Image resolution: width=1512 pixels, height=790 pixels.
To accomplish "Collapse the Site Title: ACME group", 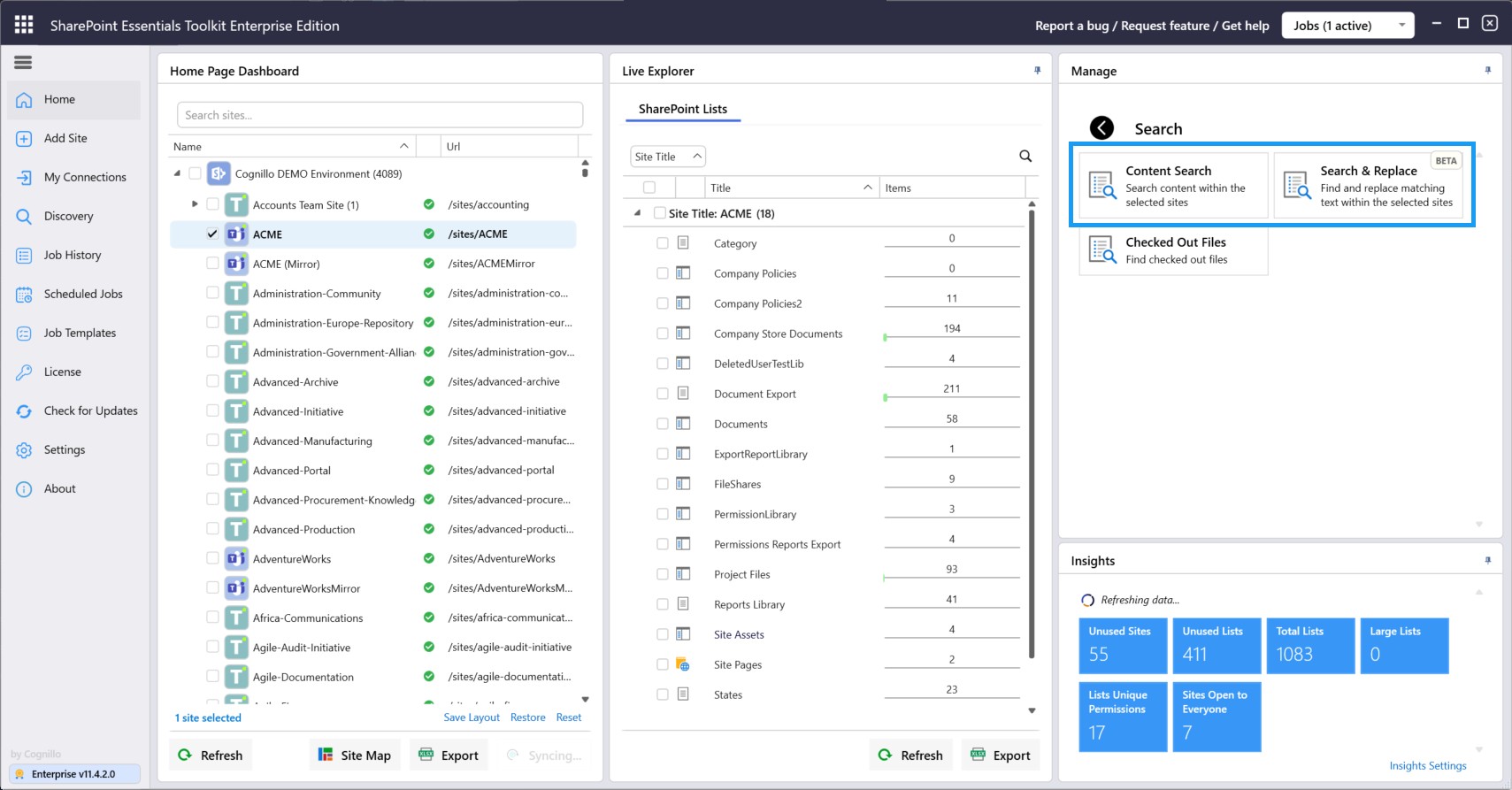I will [x=637, y=213].
